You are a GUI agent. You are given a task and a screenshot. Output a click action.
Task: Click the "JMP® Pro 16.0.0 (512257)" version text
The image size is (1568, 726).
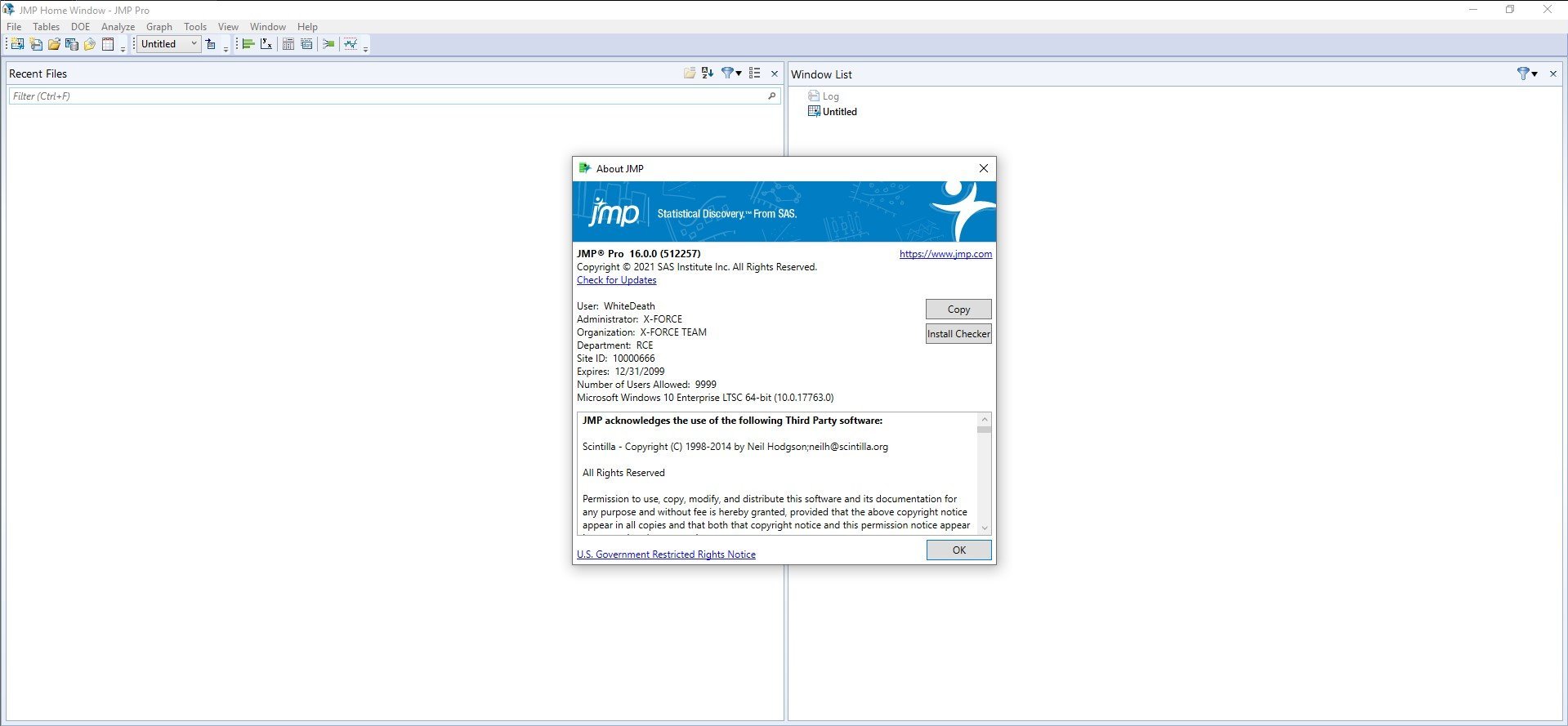tap(638, 254)
